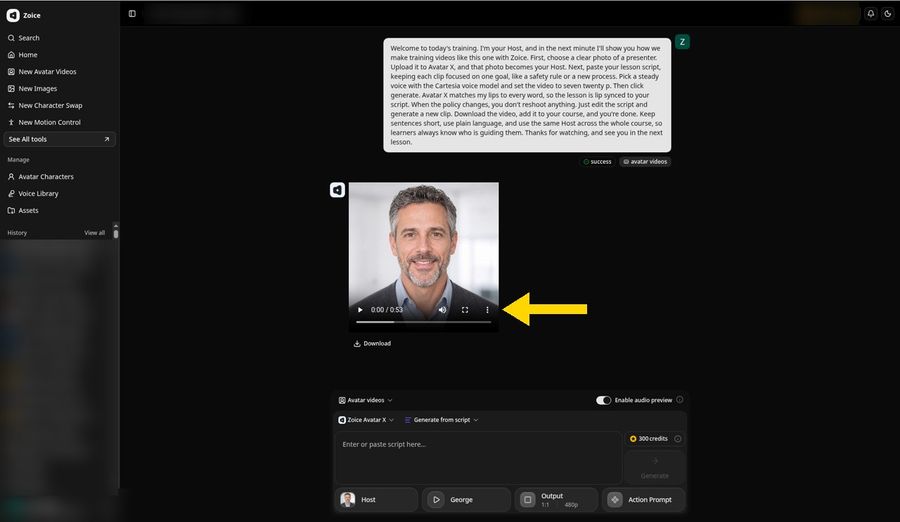Expand Zoice Avatar X model dropdown

pyautogui.click(x=366, y=420)
